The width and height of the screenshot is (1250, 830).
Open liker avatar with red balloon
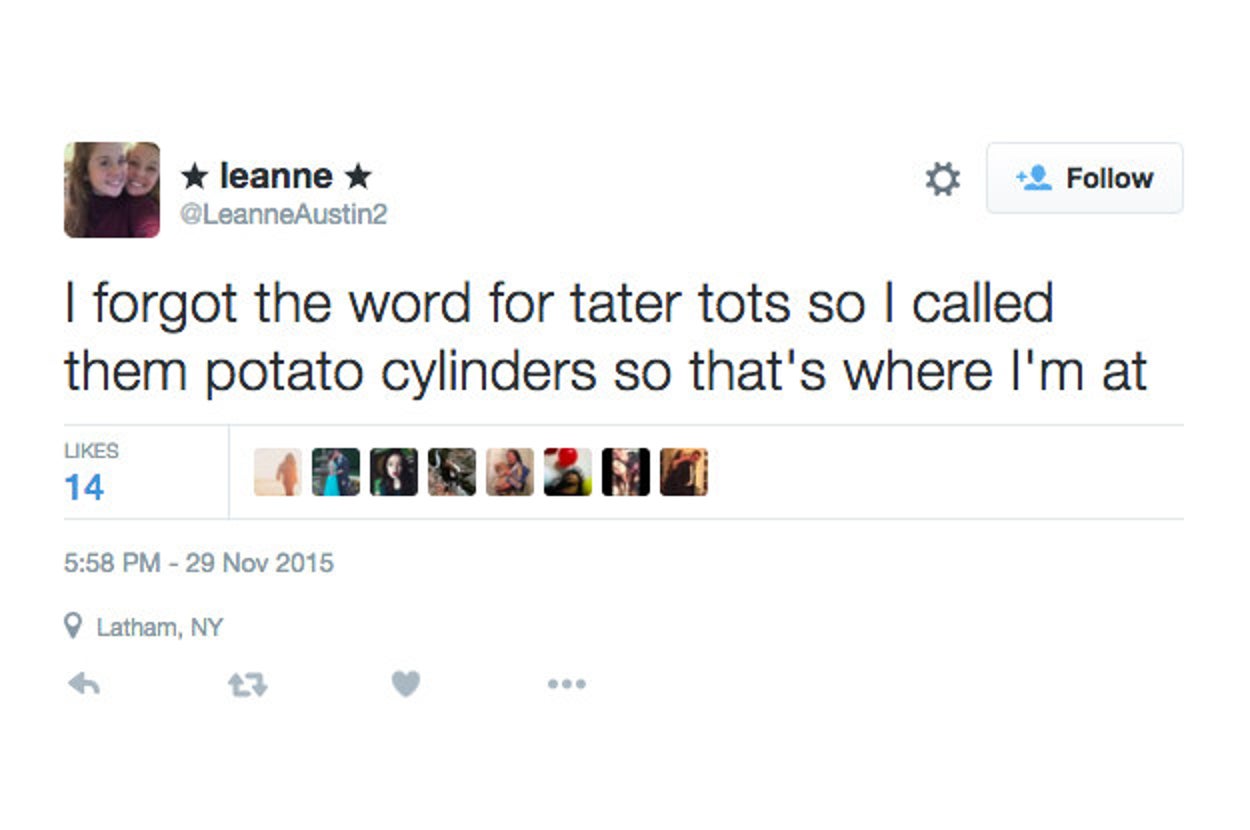coord(568,472)
